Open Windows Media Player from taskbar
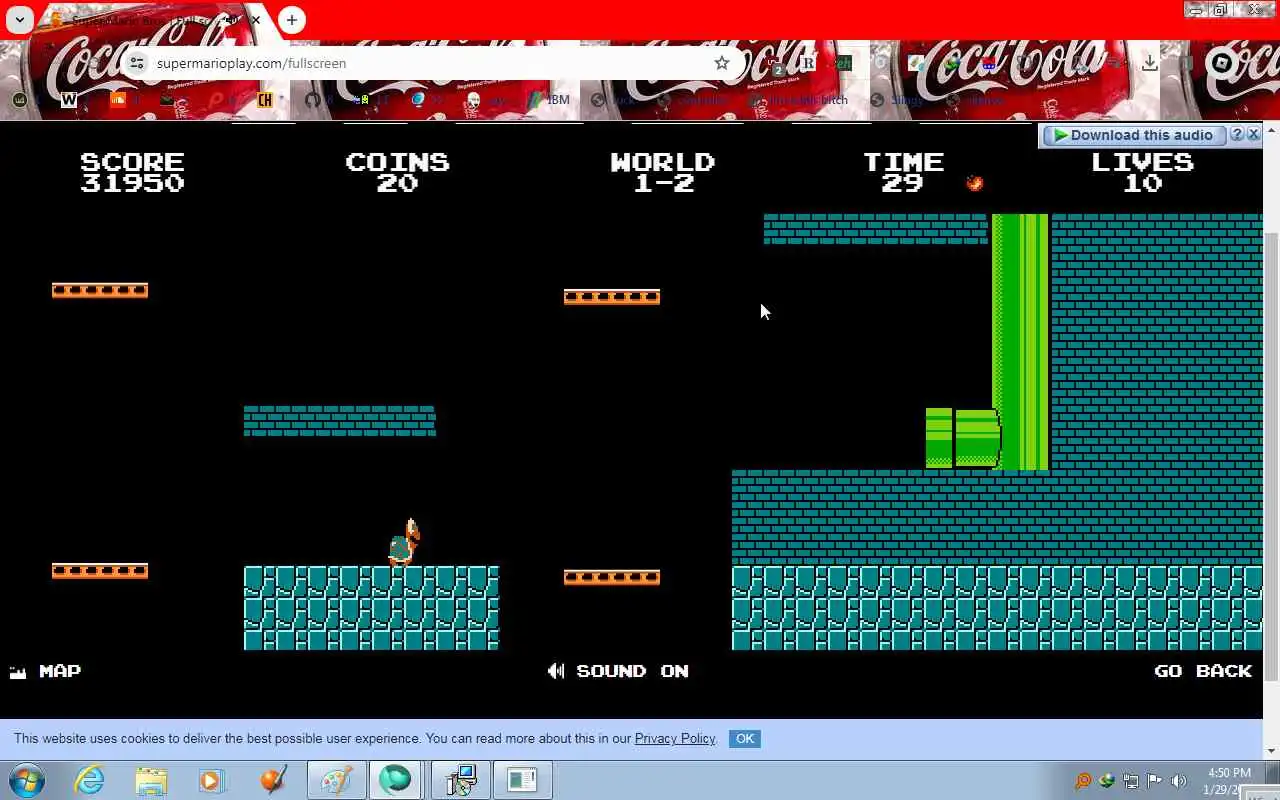This screenshot has width=1280, height=800. tap(212, 780)
